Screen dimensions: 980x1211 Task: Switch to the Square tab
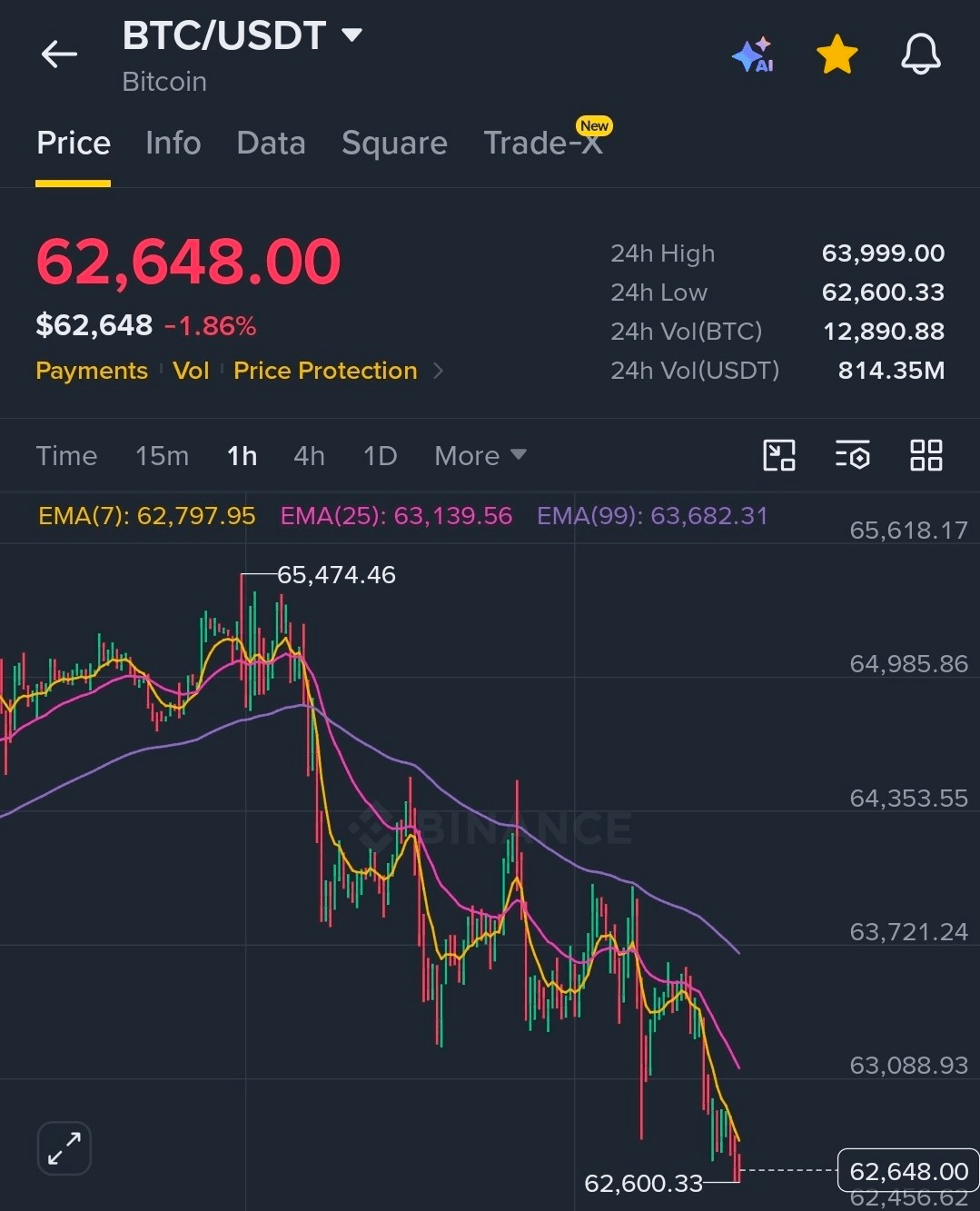point(394,144)
